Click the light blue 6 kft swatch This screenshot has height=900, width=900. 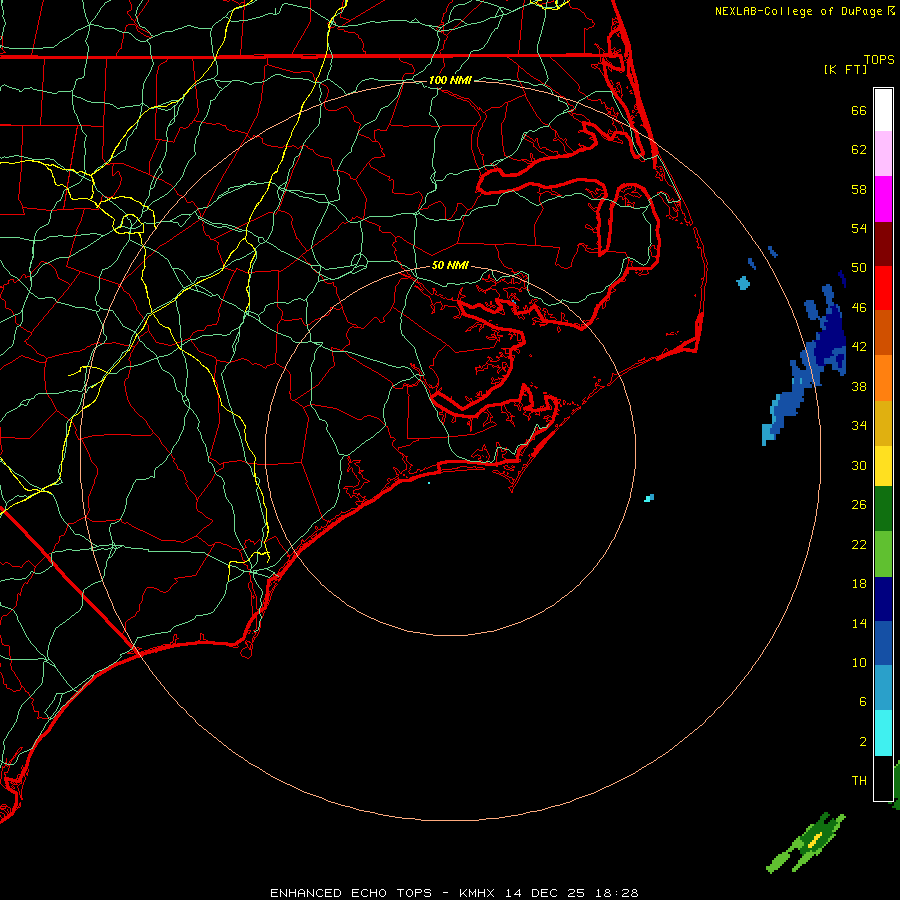tap(883, 687)
